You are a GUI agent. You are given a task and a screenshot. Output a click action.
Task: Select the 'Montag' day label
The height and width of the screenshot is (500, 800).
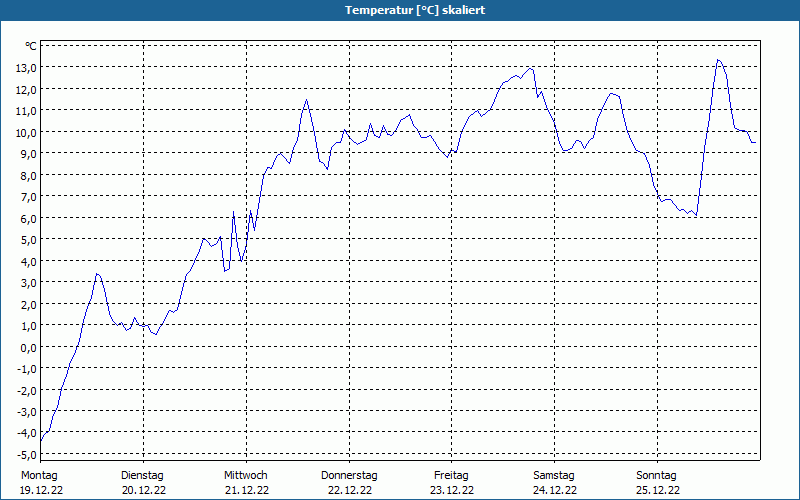[x=39, y=476]
